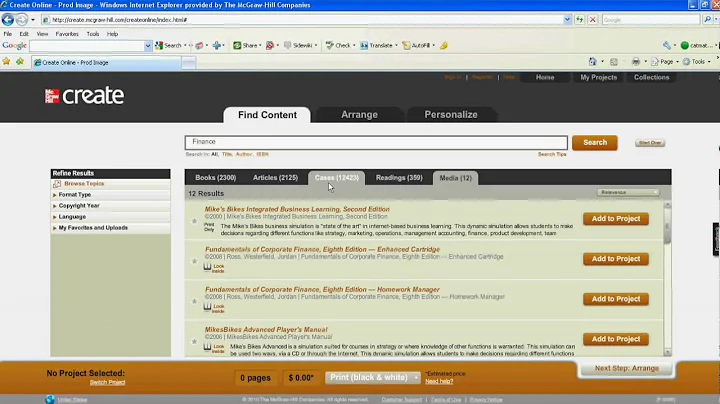The image size is (720, 404).
Task: Click the RSS feeds icon in command bar
Action: point(613,62)
